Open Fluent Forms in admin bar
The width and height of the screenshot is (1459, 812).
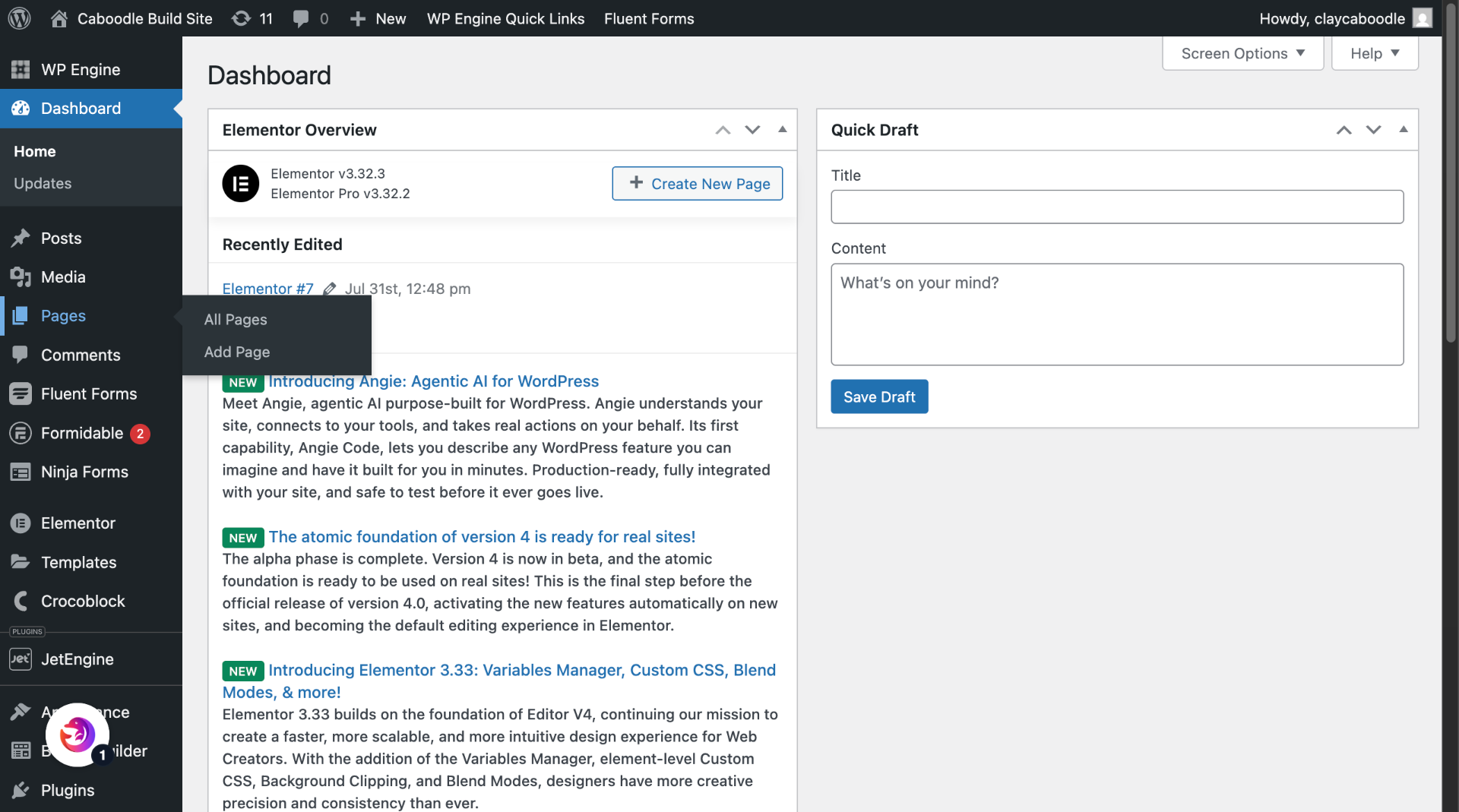click(x=649, y=18)
